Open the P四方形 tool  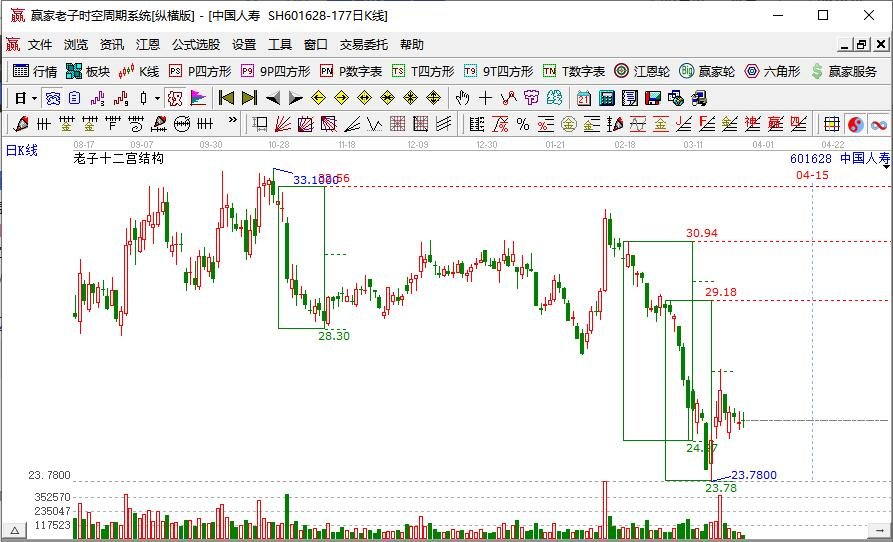click(x=200, y=71)
